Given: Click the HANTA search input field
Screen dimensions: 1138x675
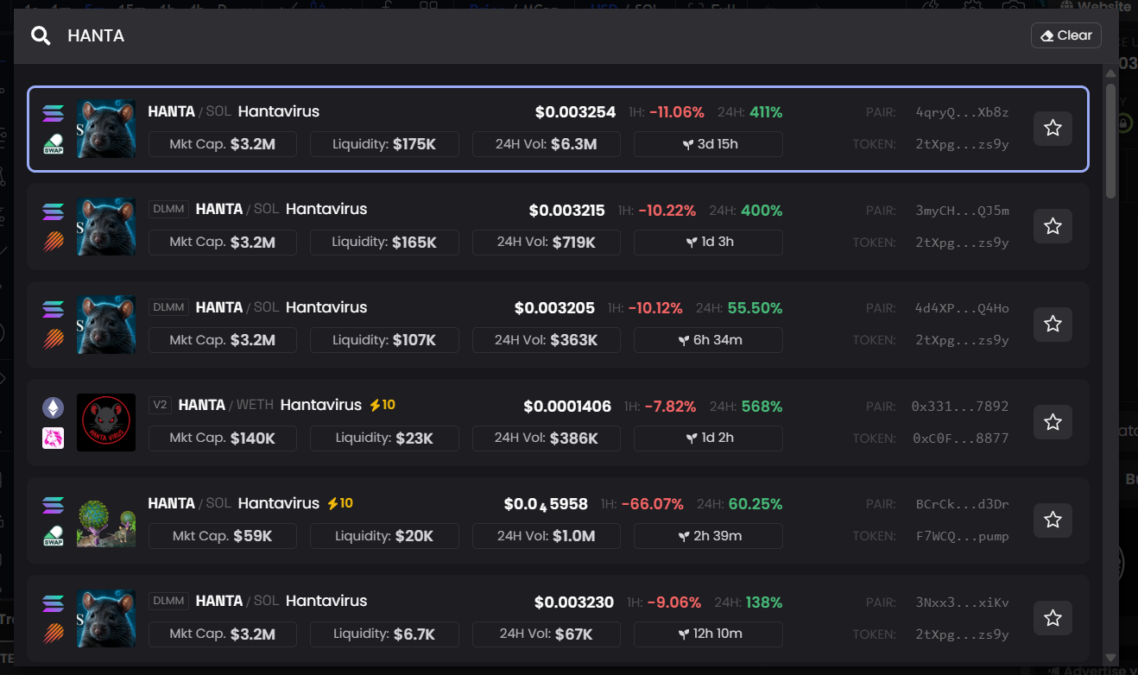Looking at the screenshot, I should coord(537,36).
